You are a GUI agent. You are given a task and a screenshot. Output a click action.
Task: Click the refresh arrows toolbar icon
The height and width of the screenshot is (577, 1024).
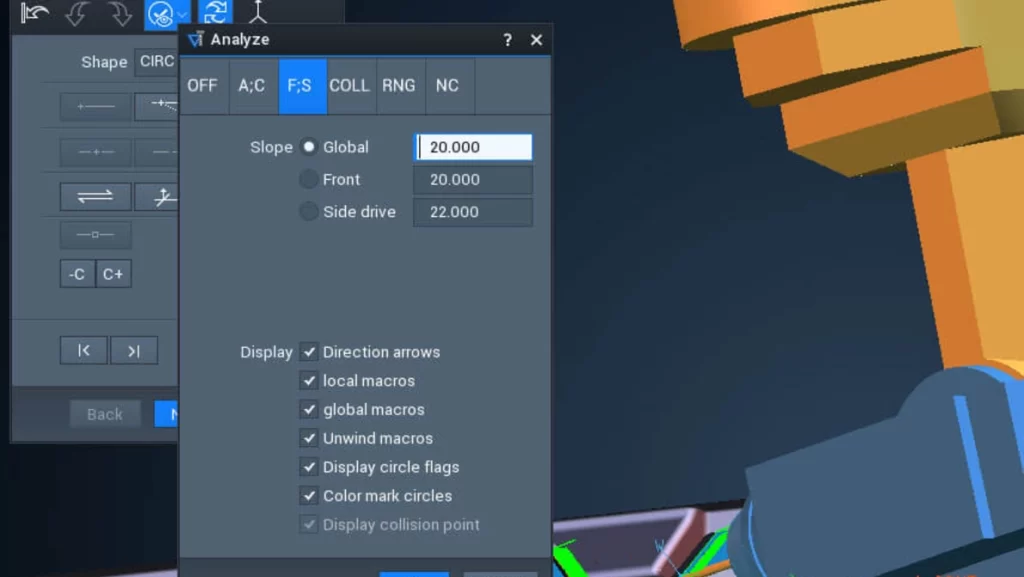click(216, 12)
